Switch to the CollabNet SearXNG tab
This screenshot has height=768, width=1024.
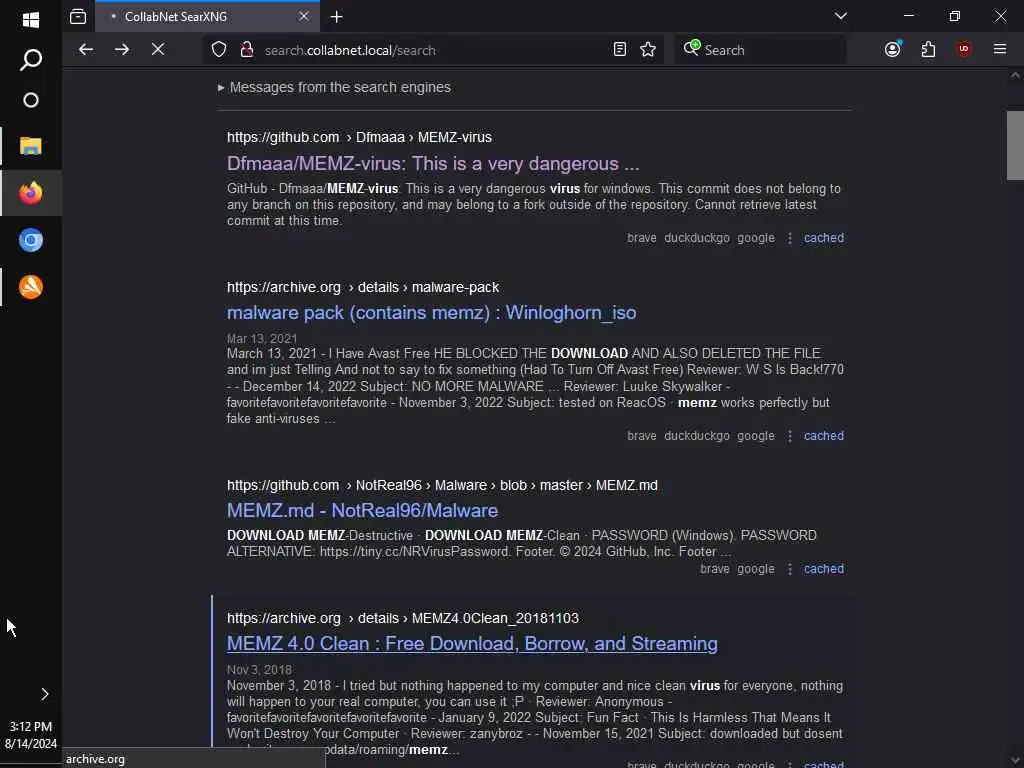coord(208,16)
